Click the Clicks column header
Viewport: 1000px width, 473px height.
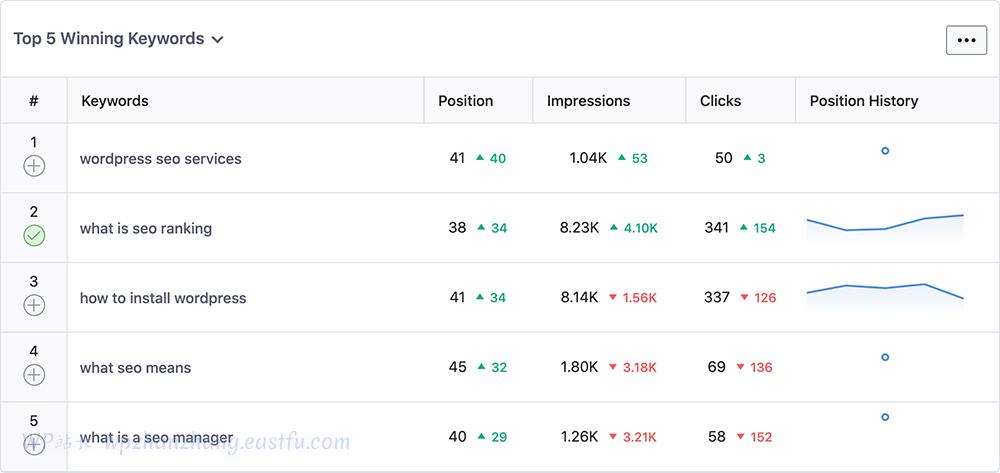pyautogui.click(x=721, y=101)
